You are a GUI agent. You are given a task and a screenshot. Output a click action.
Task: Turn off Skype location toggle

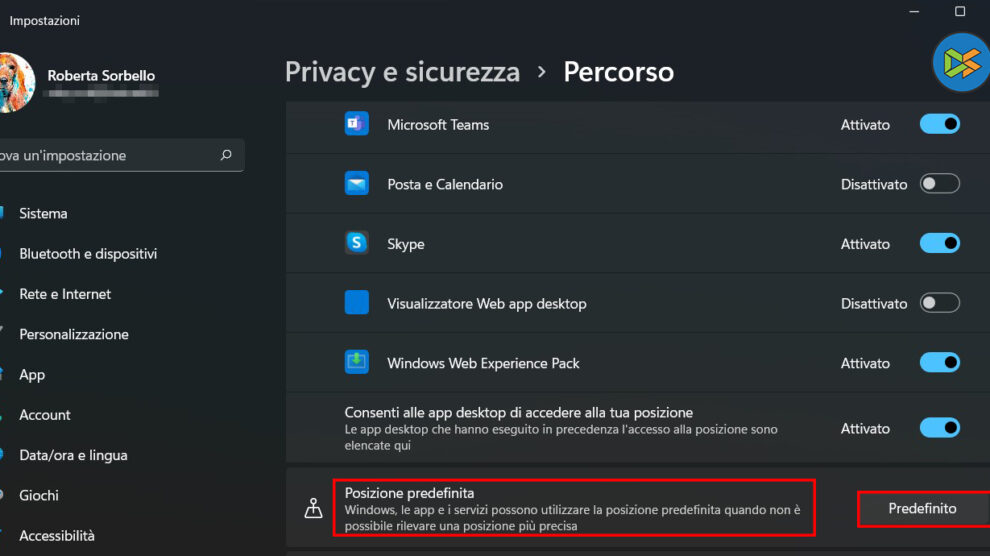[x=939, y=244]
